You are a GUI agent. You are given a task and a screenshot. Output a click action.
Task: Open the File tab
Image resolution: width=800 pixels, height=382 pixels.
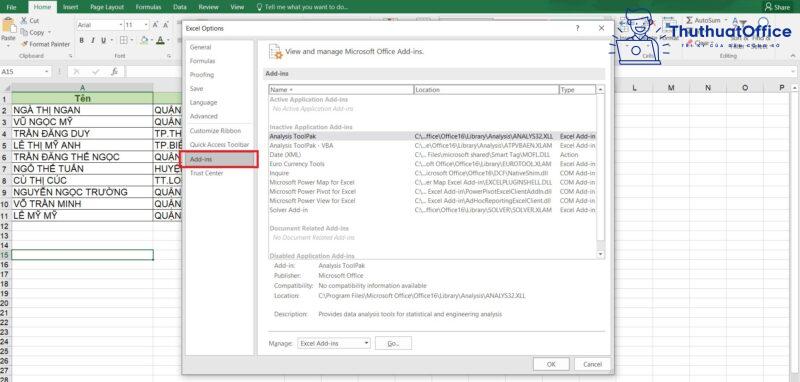point(11,7)
